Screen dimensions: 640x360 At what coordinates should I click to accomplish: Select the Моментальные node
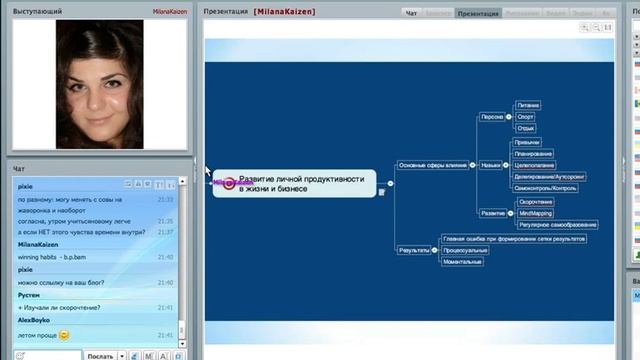(462, 262)
